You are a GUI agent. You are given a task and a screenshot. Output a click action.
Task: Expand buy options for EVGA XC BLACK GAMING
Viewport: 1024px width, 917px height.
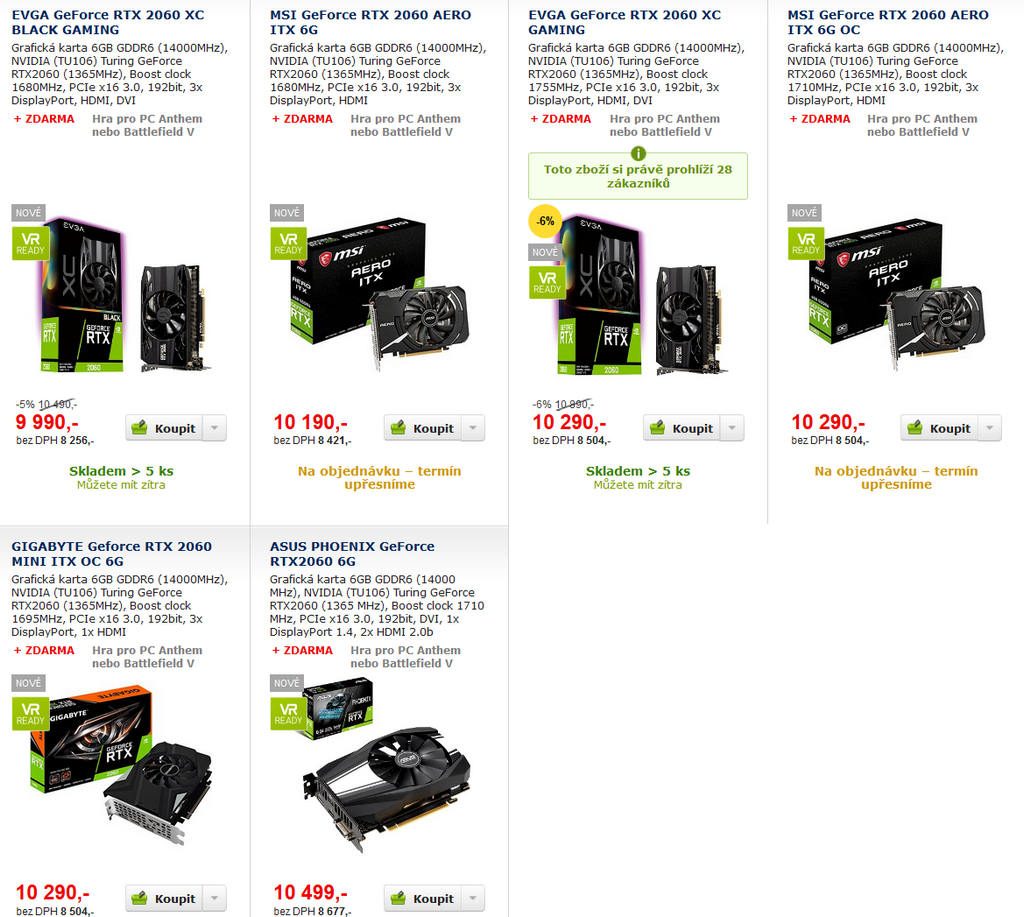(215, 428)
